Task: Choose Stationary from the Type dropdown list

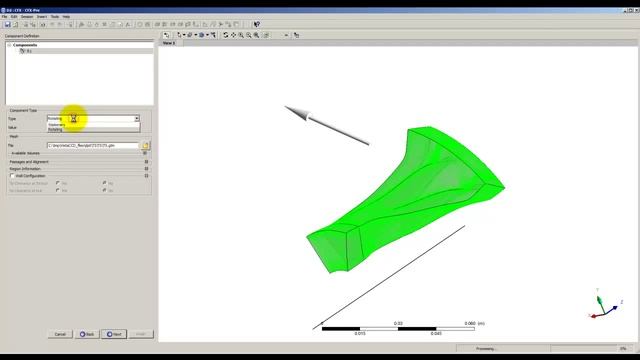Action: 93,124
